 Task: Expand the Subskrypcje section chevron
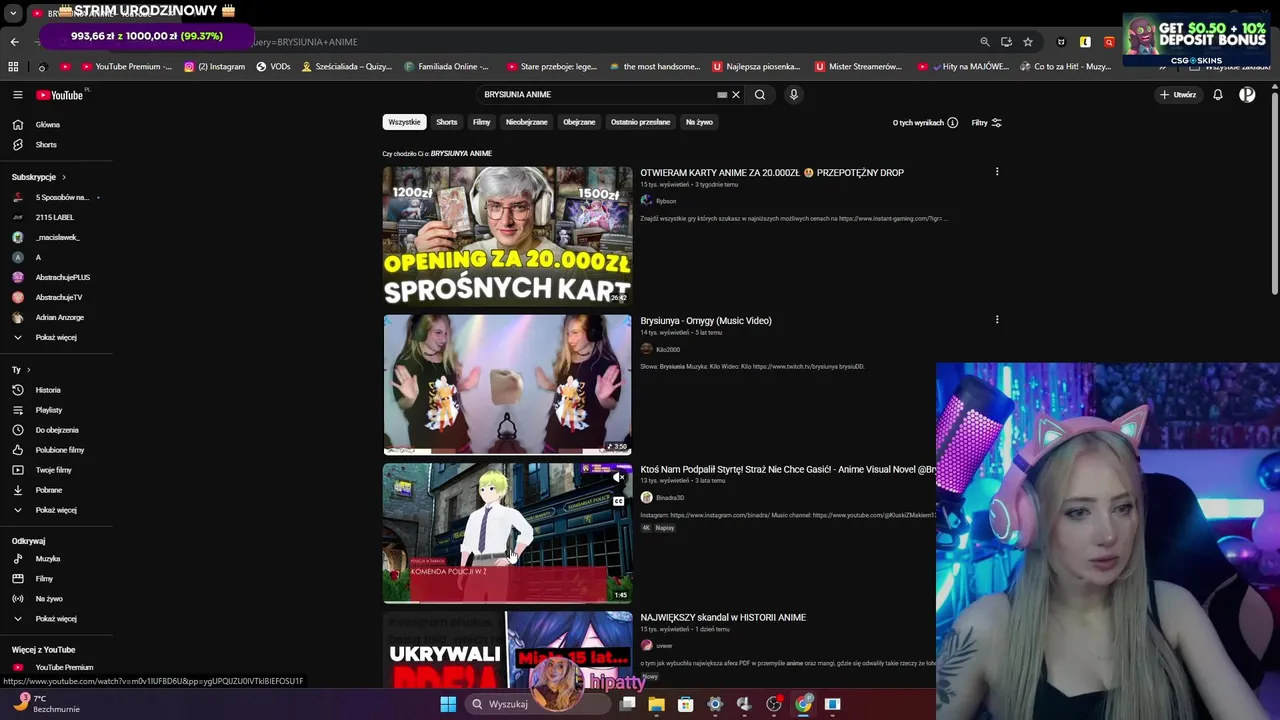click(x=64, y=177)
